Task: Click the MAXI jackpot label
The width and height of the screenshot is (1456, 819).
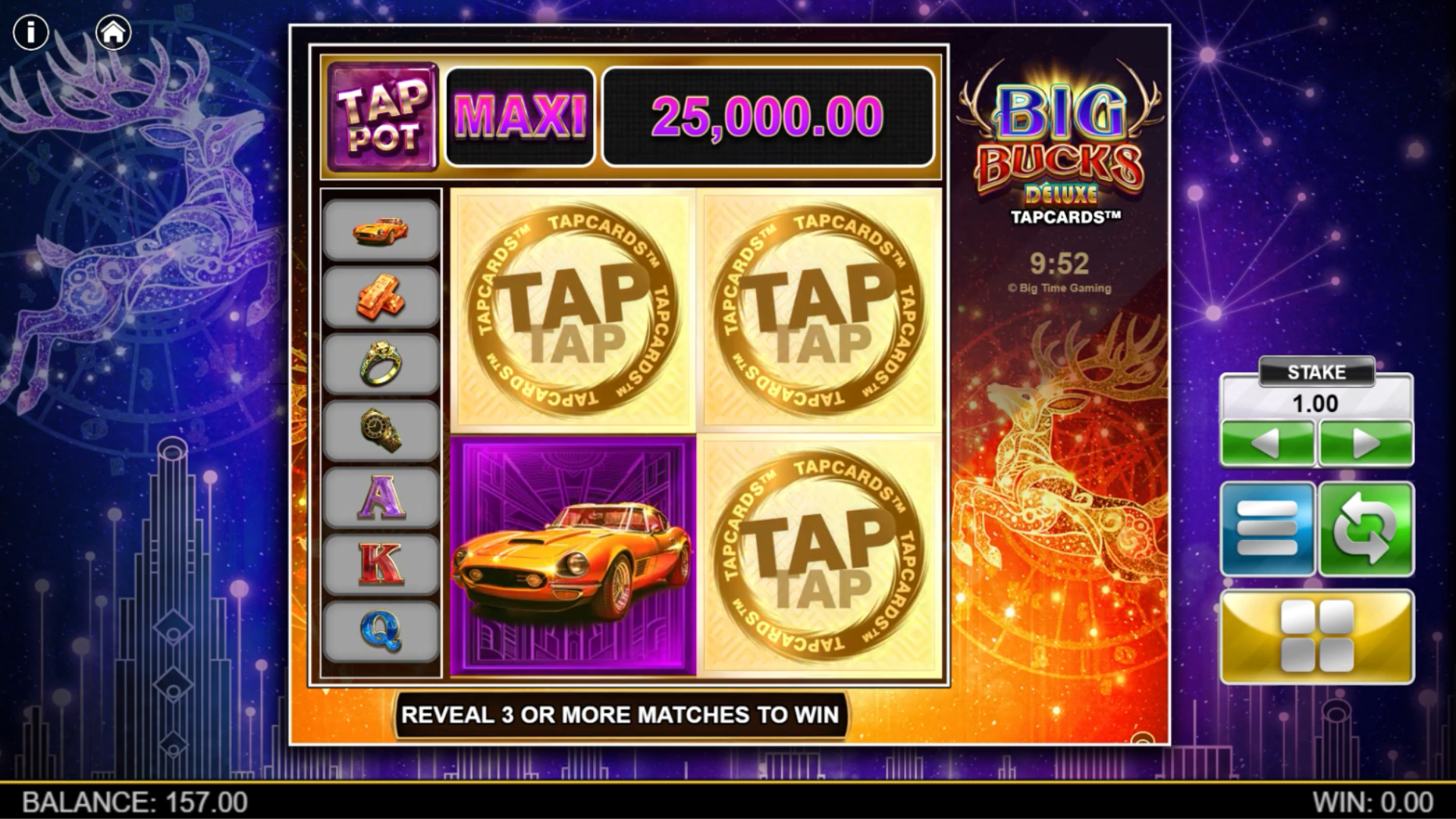Action: [520, 117]
